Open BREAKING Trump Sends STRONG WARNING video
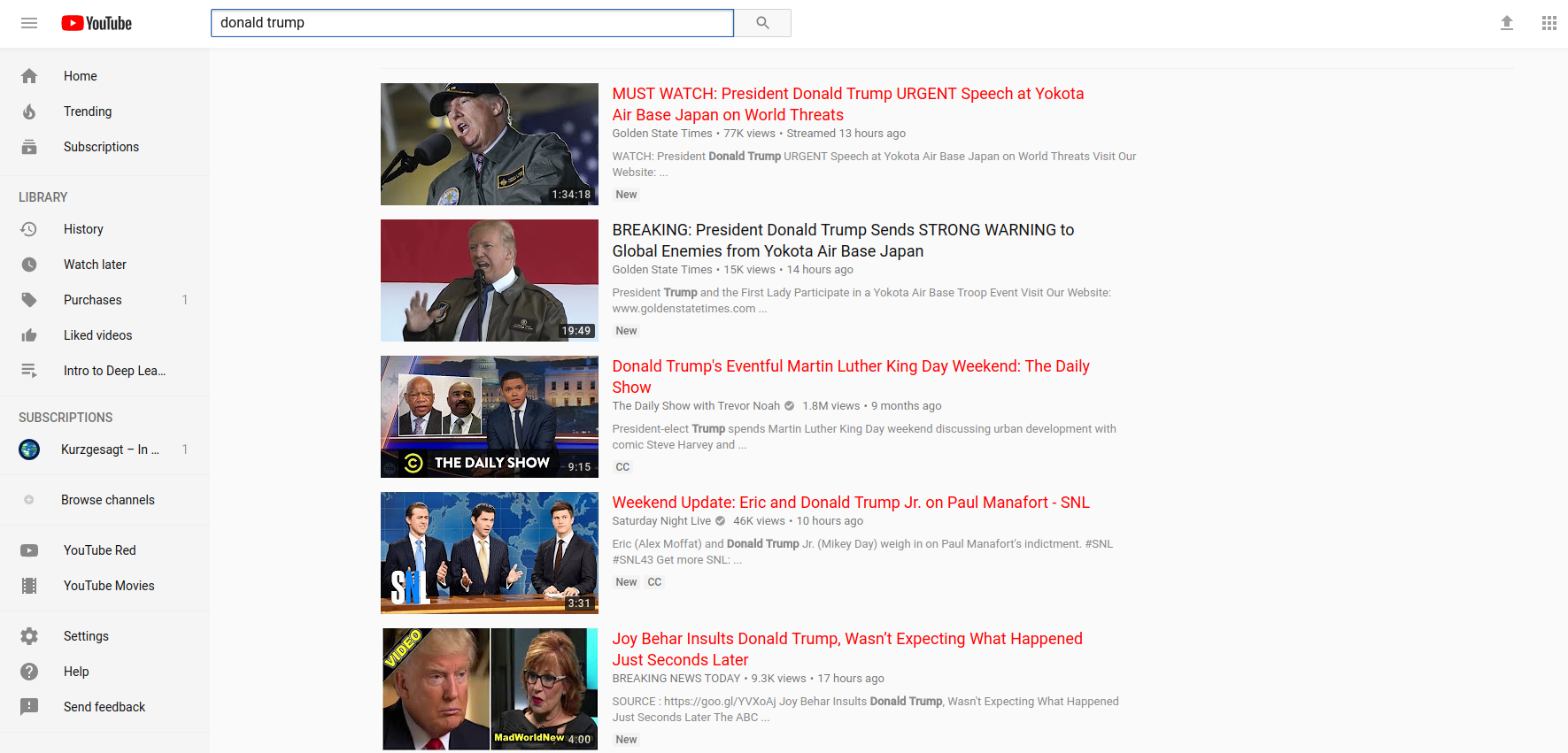This screenshot has height=753, width=1568. click(x=843, y=241)
